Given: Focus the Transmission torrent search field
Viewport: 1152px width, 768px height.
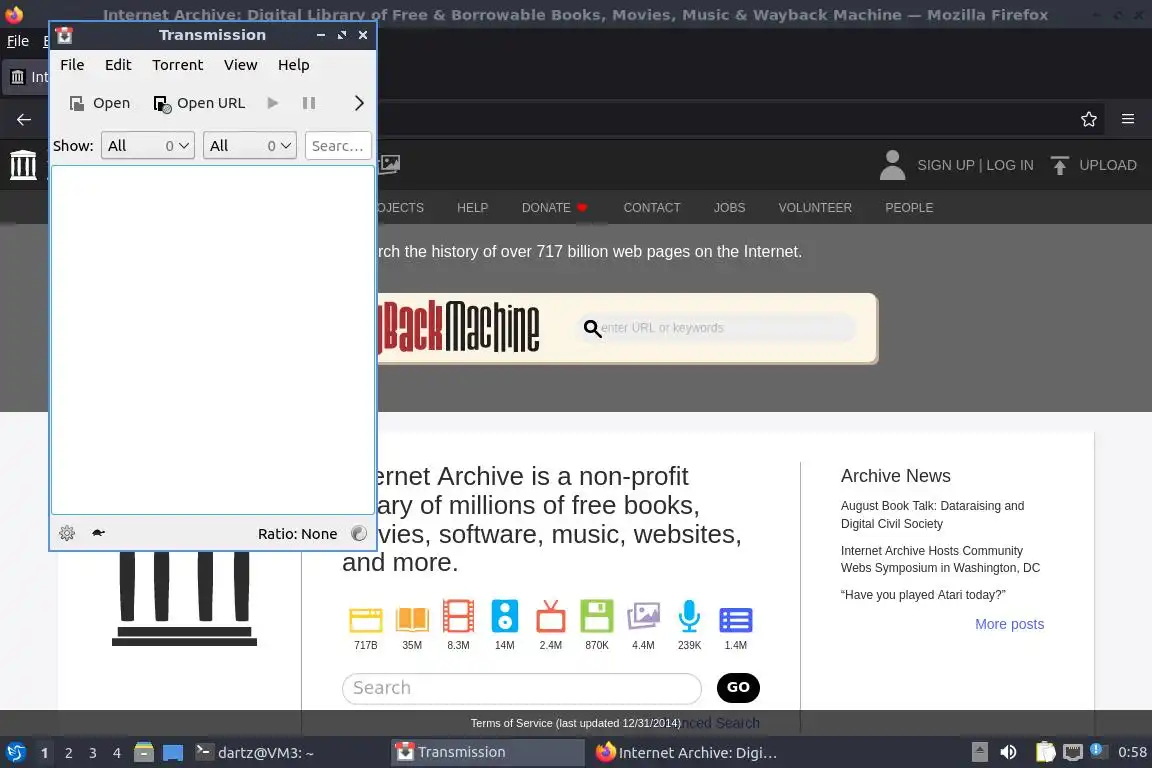Looking at the screenshot, I should [338, 146].
